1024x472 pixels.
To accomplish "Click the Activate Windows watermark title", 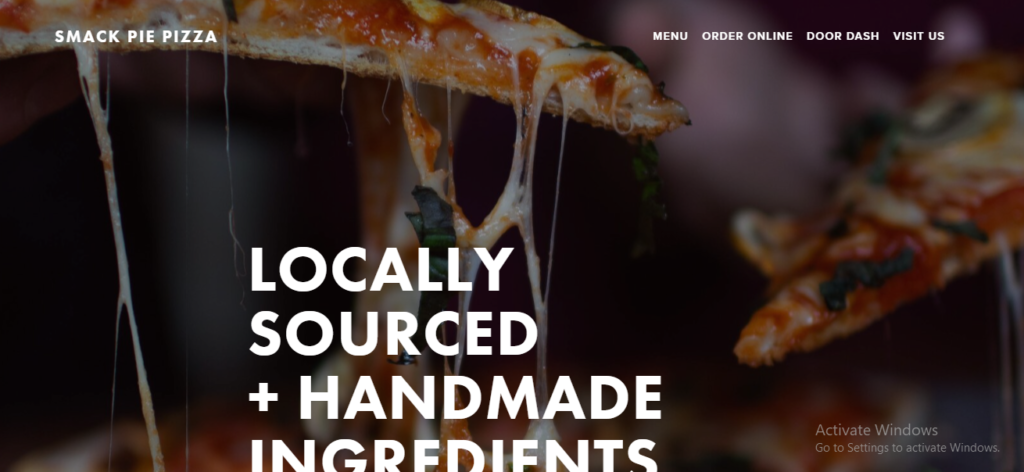I will 876,430.
